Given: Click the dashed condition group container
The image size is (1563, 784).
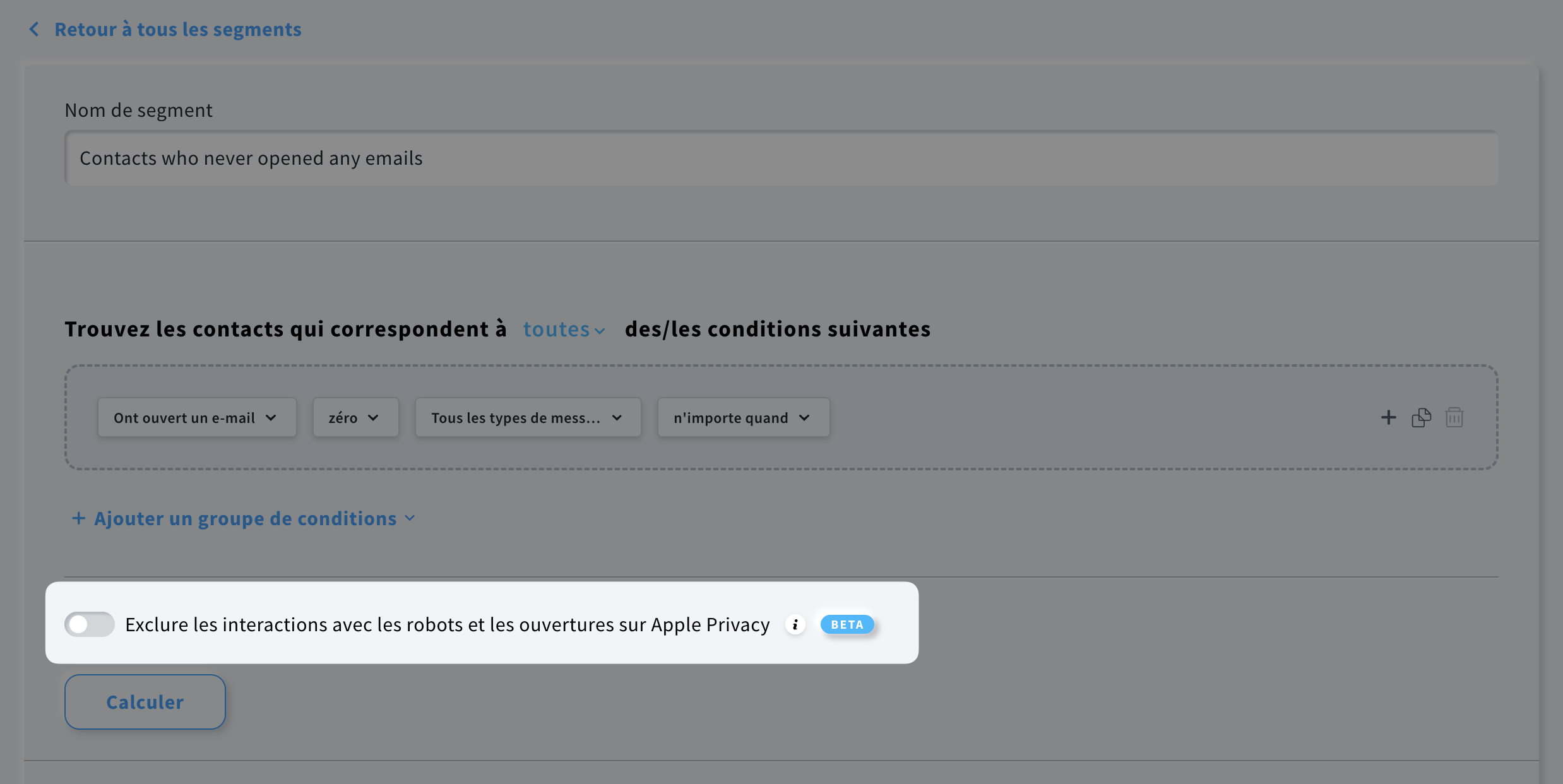Looking at the screenshot, I should [1073, 417].
